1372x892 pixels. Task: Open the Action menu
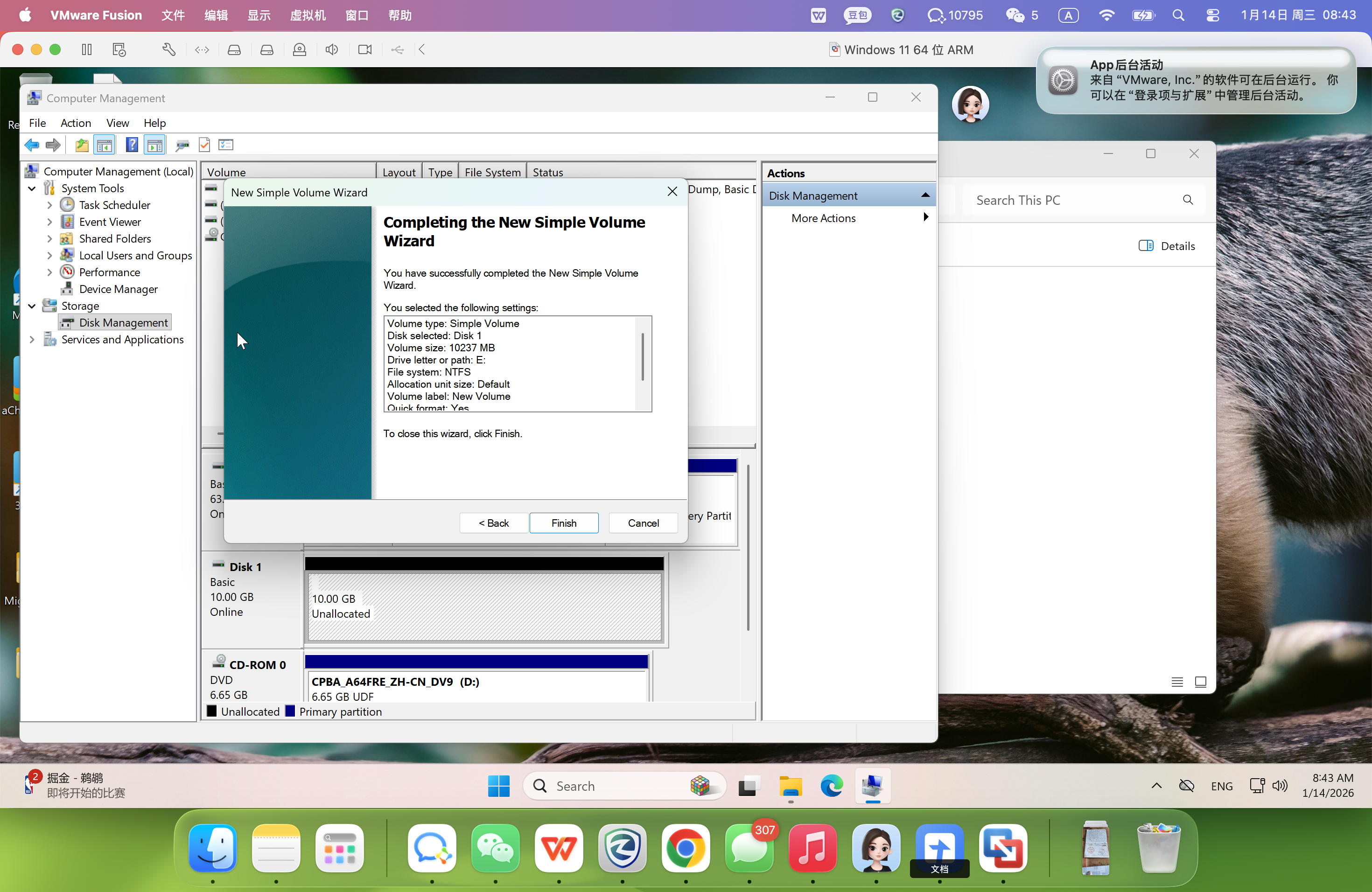click(76, 123)
